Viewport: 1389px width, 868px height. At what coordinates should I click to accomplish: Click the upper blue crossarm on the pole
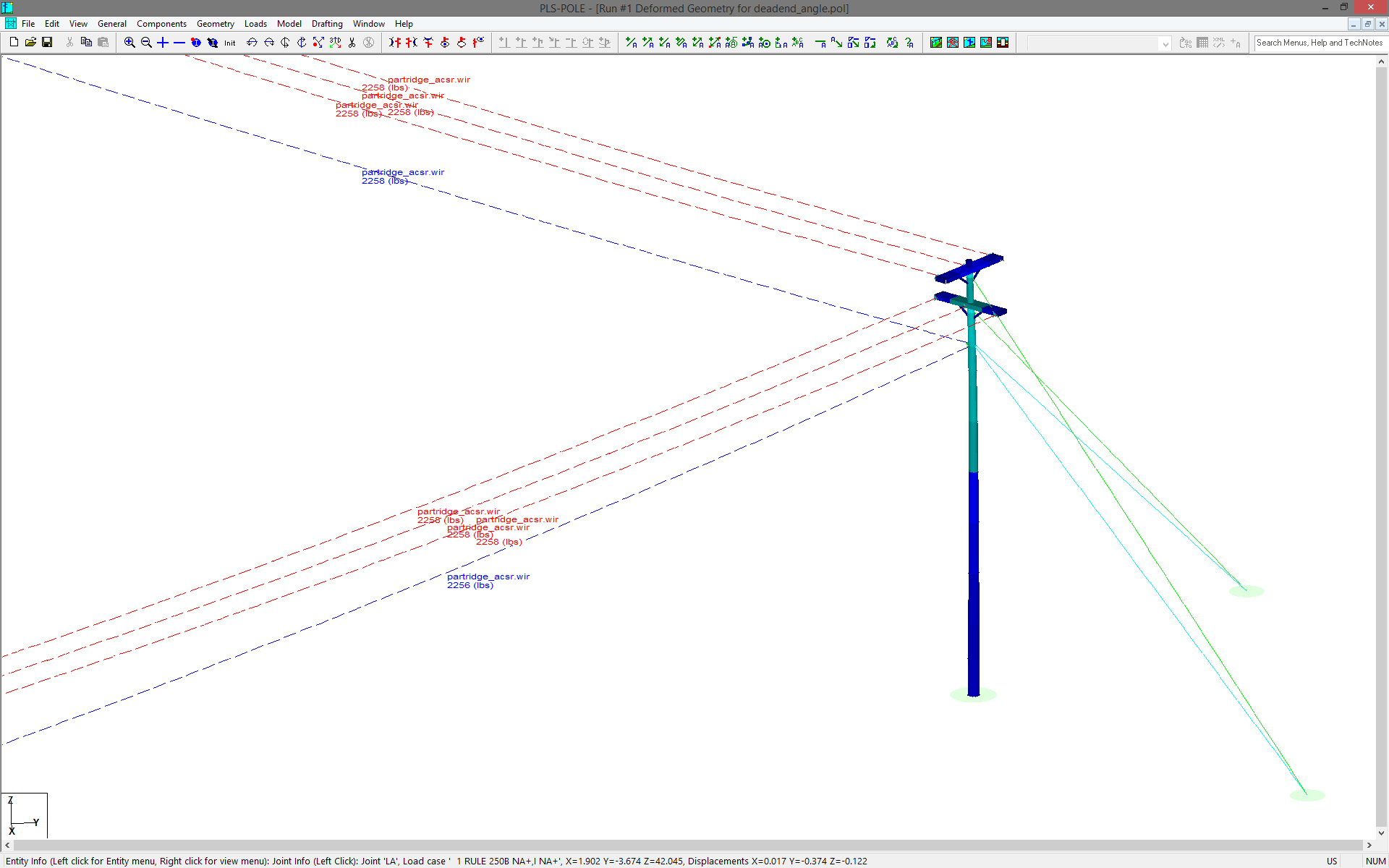(969, 268)
